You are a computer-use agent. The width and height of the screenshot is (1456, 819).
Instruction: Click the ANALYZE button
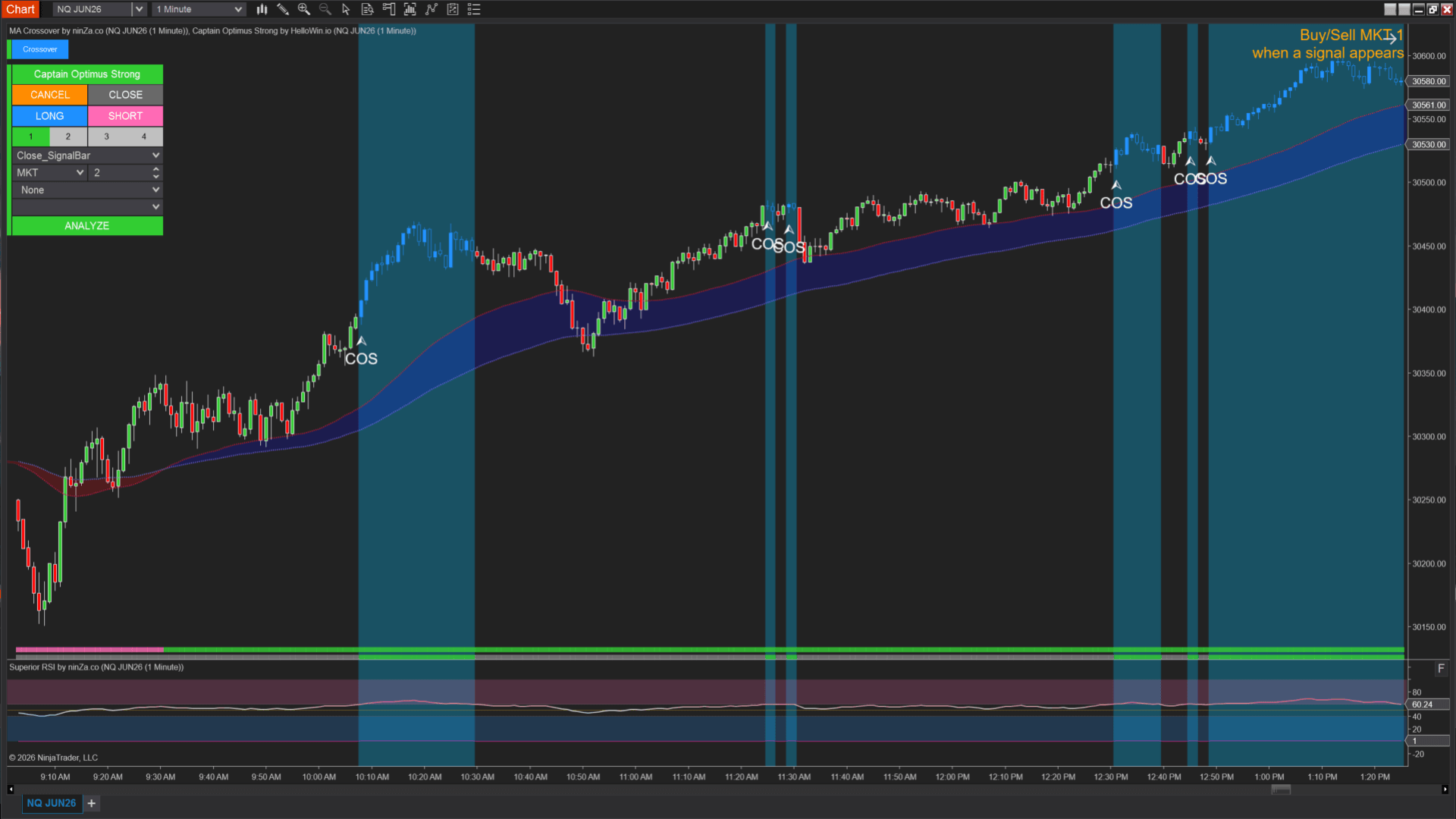point(87,226)
